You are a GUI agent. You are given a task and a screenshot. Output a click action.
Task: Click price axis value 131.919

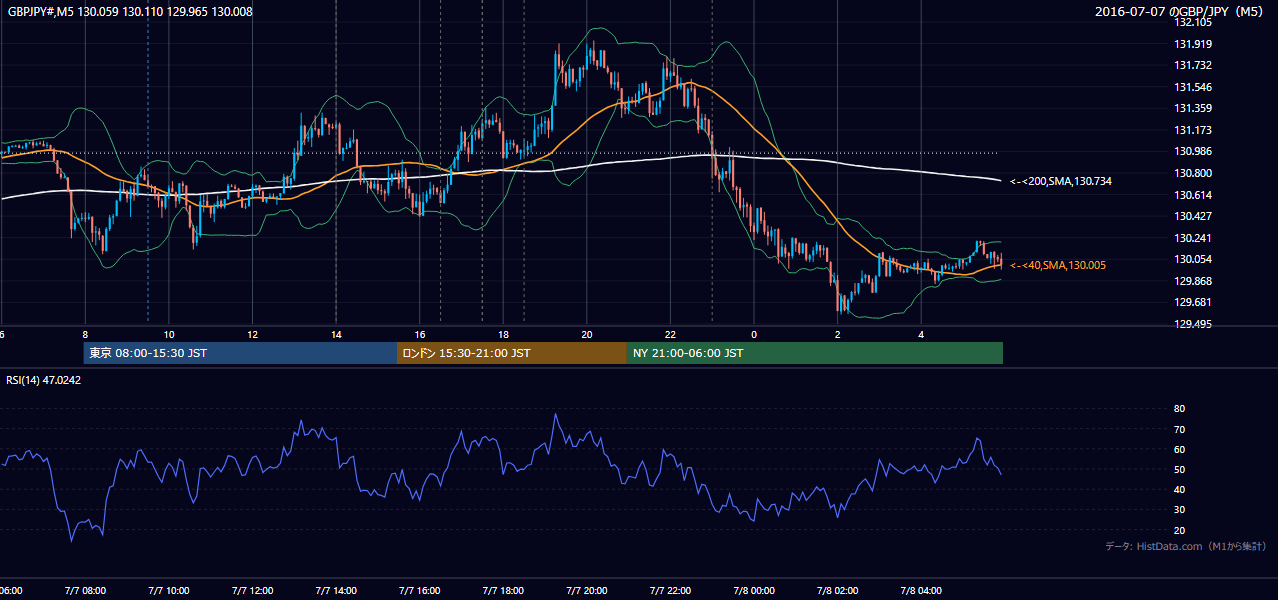[1194, 44]
